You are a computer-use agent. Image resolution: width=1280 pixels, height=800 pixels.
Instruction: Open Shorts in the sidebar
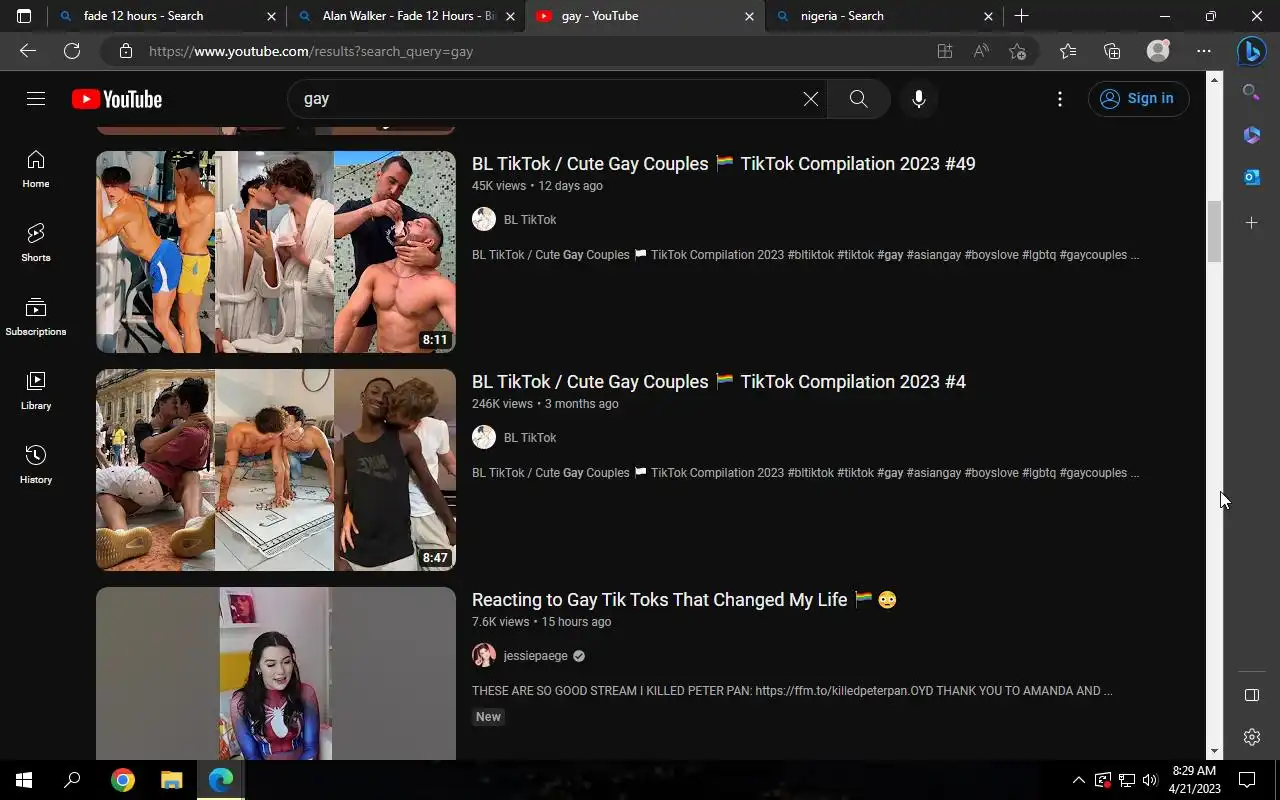coord(36,243)
